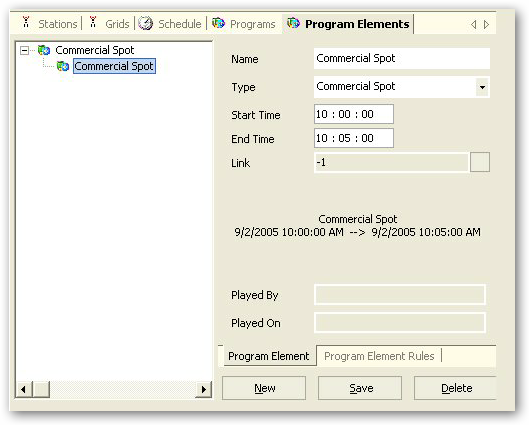Viewport: 529px width, 425px height.
Task: Click the Stations tab antenna icon
Action: pyautogui.click(x=26, y=22)
